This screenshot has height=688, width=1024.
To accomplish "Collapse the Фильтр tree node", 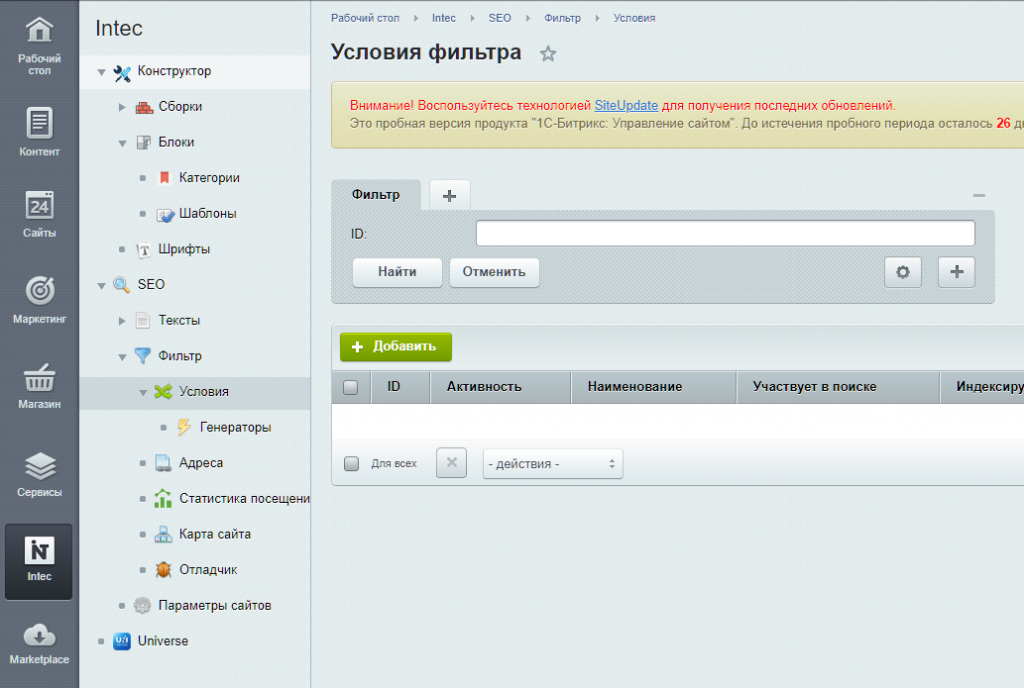I will coord(122,357).
